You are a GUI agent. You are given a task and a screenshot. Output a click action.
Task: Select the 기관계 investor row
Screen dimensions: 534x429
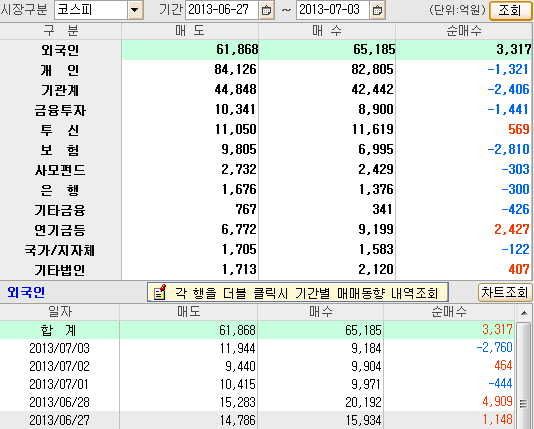[266, 90]
